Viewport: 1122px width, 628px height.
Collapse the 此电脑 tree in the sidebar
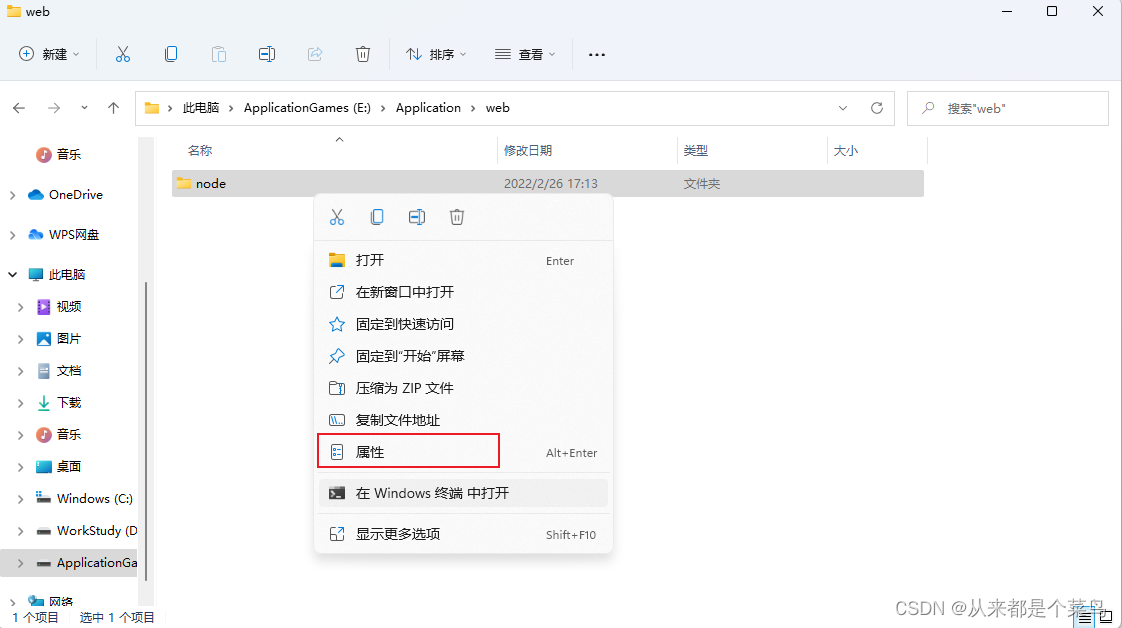(10, 274)
